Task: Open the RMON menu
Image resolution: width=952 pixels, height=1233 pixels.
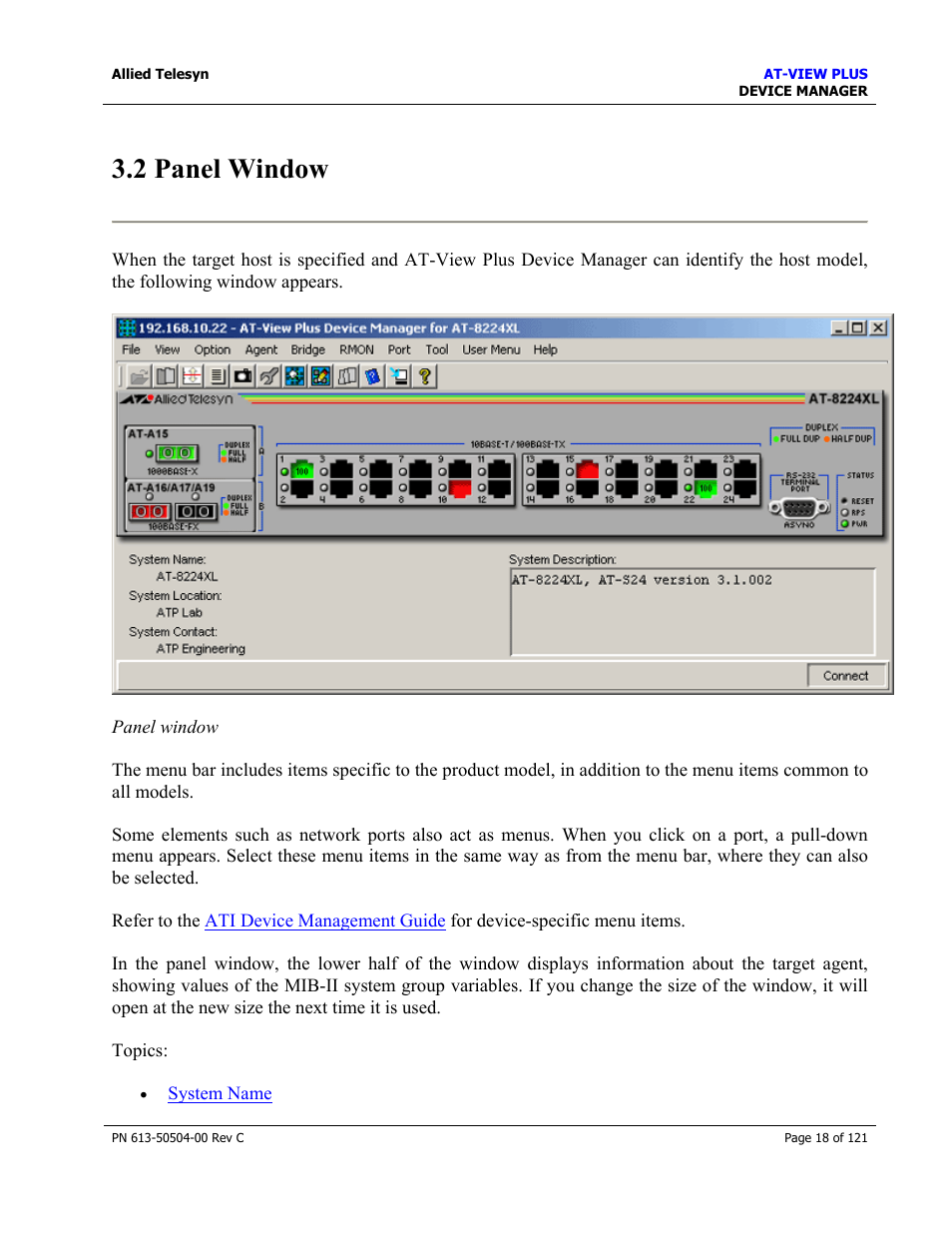Action: coord(356,350)
